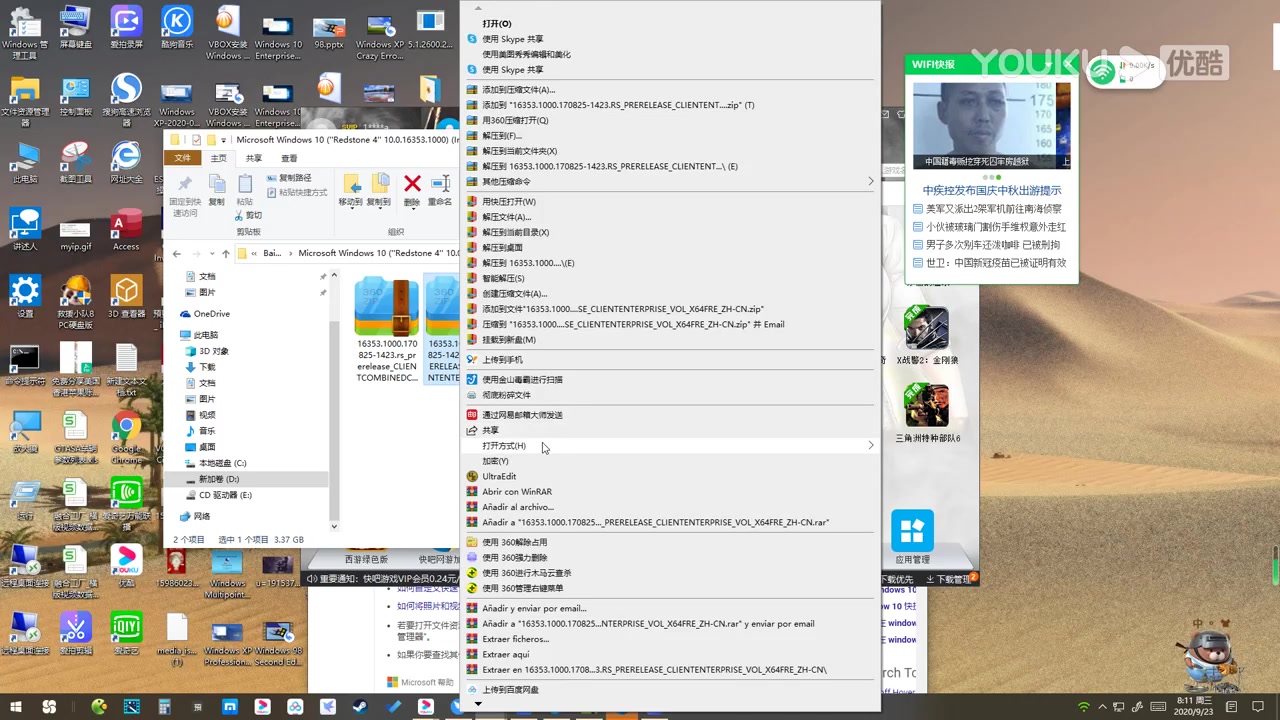
Task: Select the 放大镜 desktop icon
Action: (24, 432)
